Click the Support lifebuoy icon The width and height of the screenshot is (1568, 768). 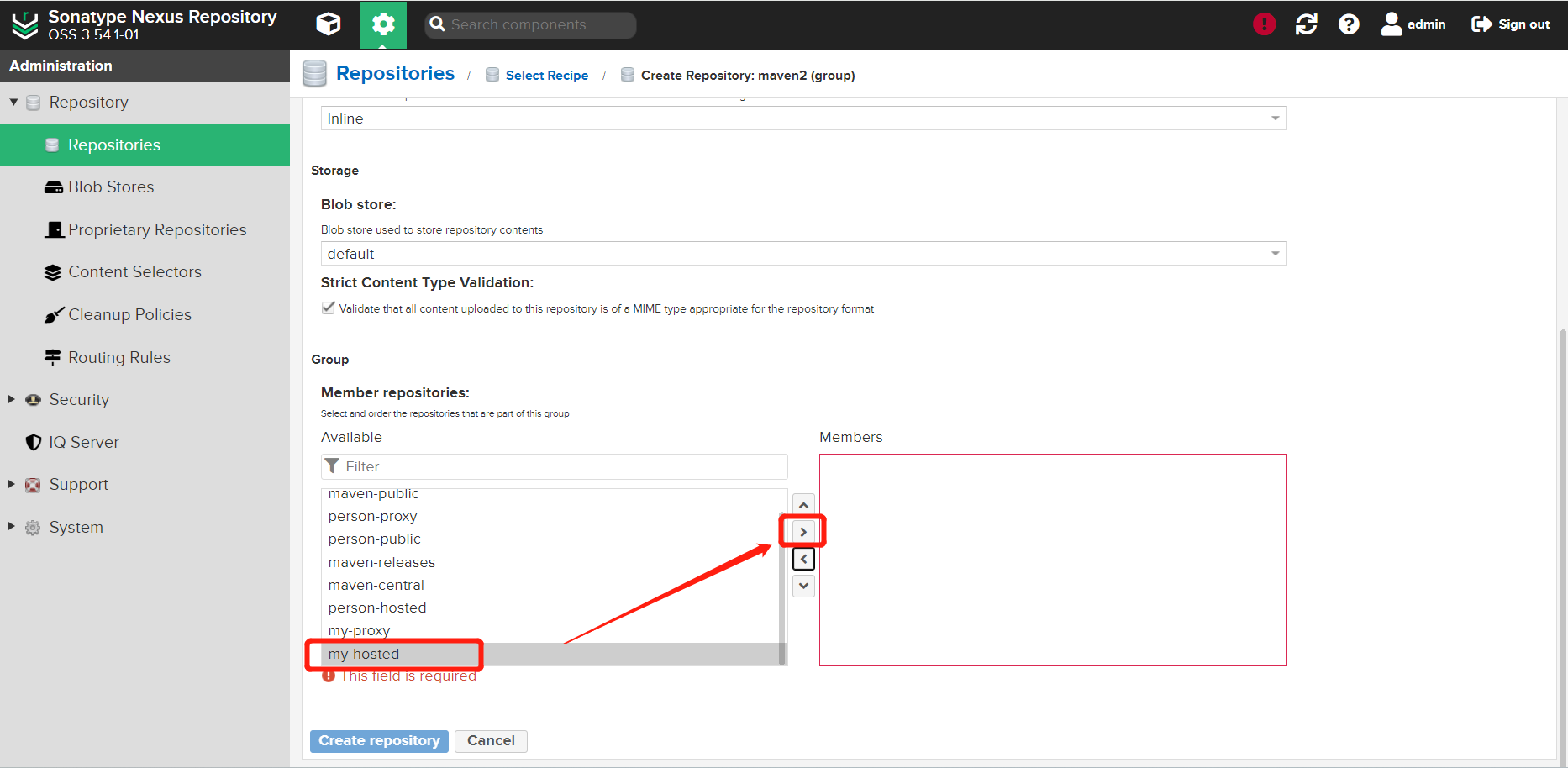pyautogui.click(x=33, y=485)
